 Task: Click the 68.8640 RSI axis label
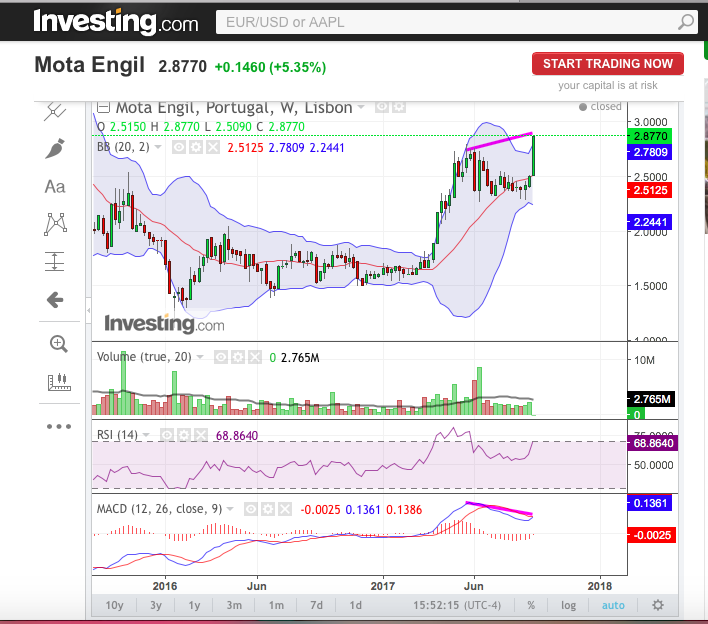coord(653,443)
